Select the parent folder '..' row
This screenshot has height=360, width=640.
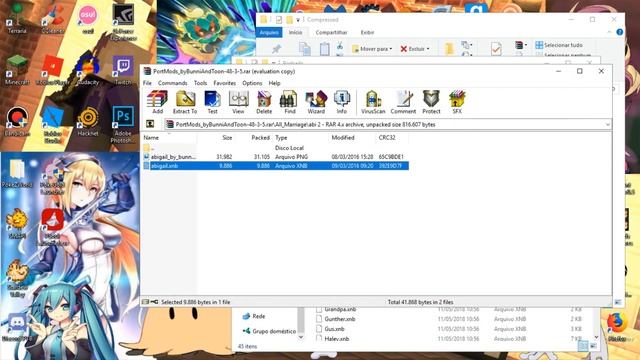276,148
